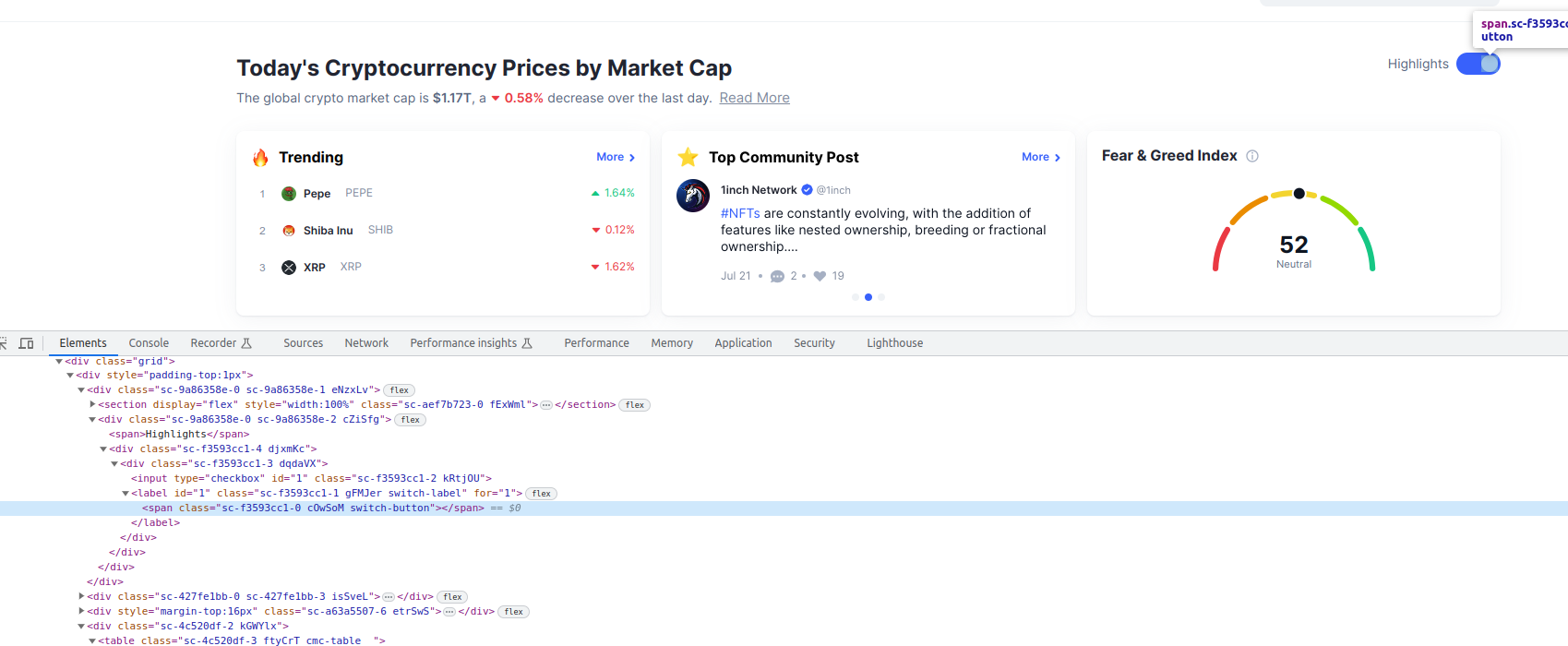1568x646 pixels.
Task: Click the Fear & Greed info icon
Action: coord(1252,156)
